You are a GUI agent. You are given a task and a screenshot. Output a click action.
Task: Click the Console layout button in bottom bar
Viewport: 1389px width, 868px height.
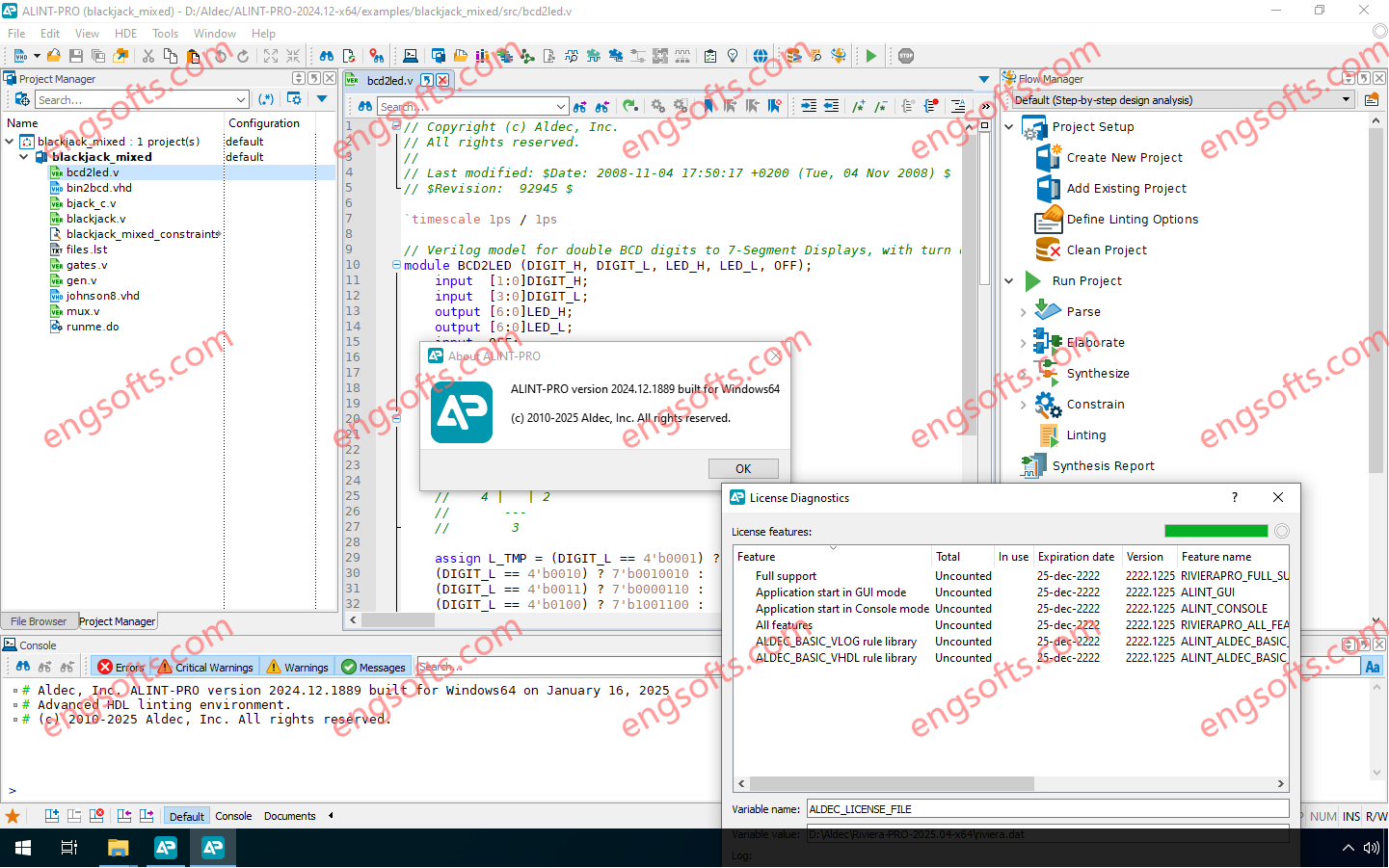(233, 816)
